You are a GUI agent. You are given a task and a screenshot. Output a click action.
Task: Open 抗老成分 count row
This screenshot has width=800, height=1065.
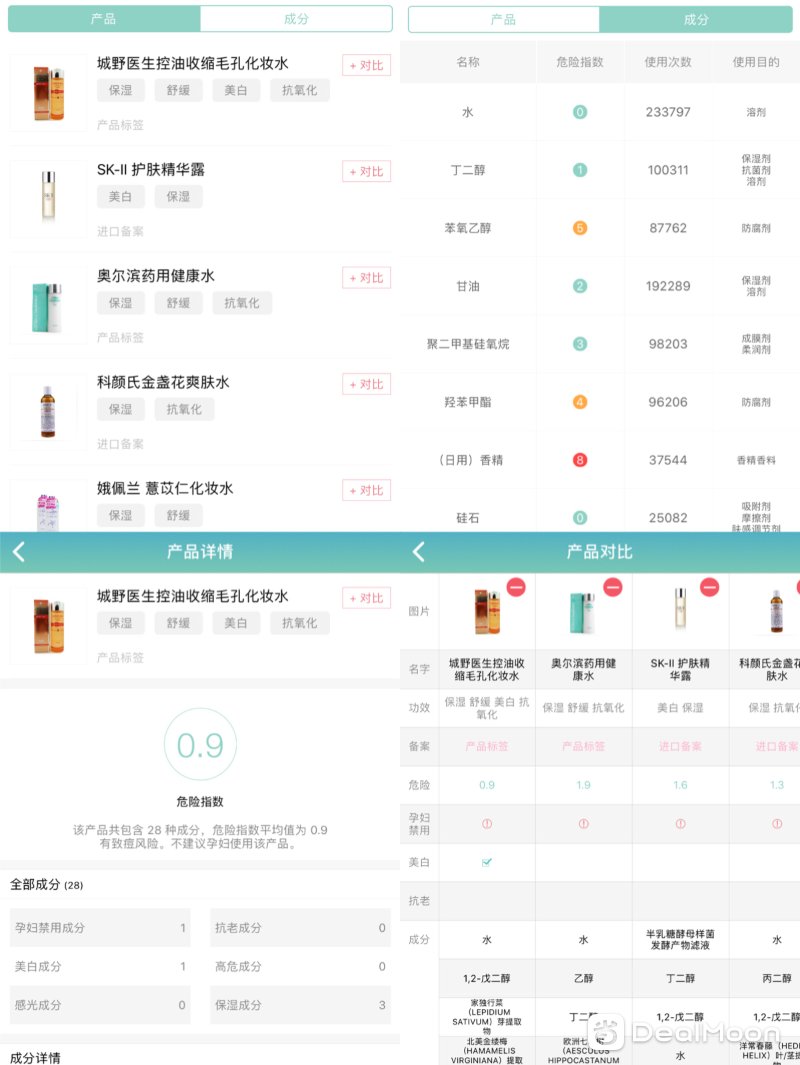(300, 928)
